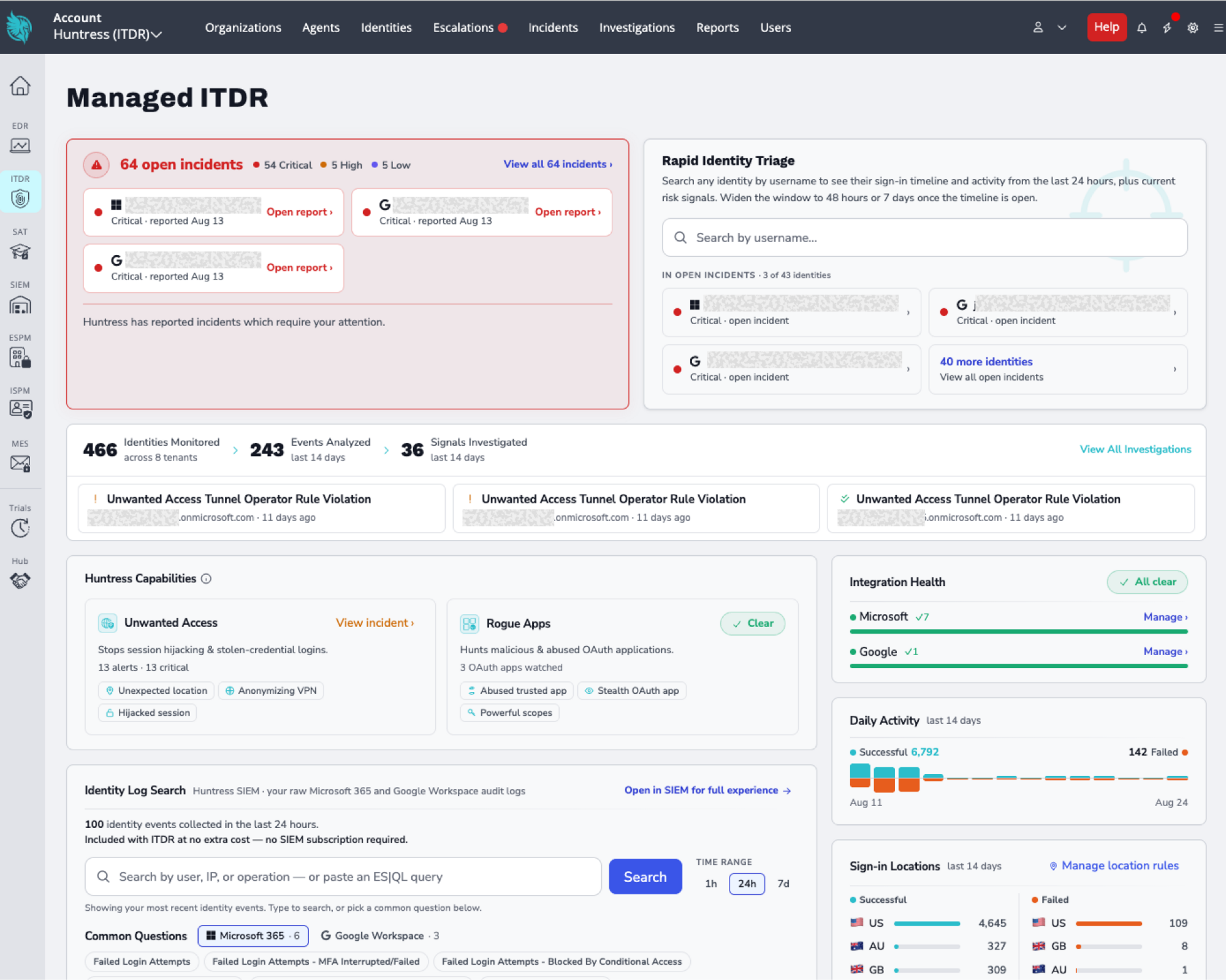1226x980 pixels.
Task: Click View All Investigations link
Action: pos(1135,449)
